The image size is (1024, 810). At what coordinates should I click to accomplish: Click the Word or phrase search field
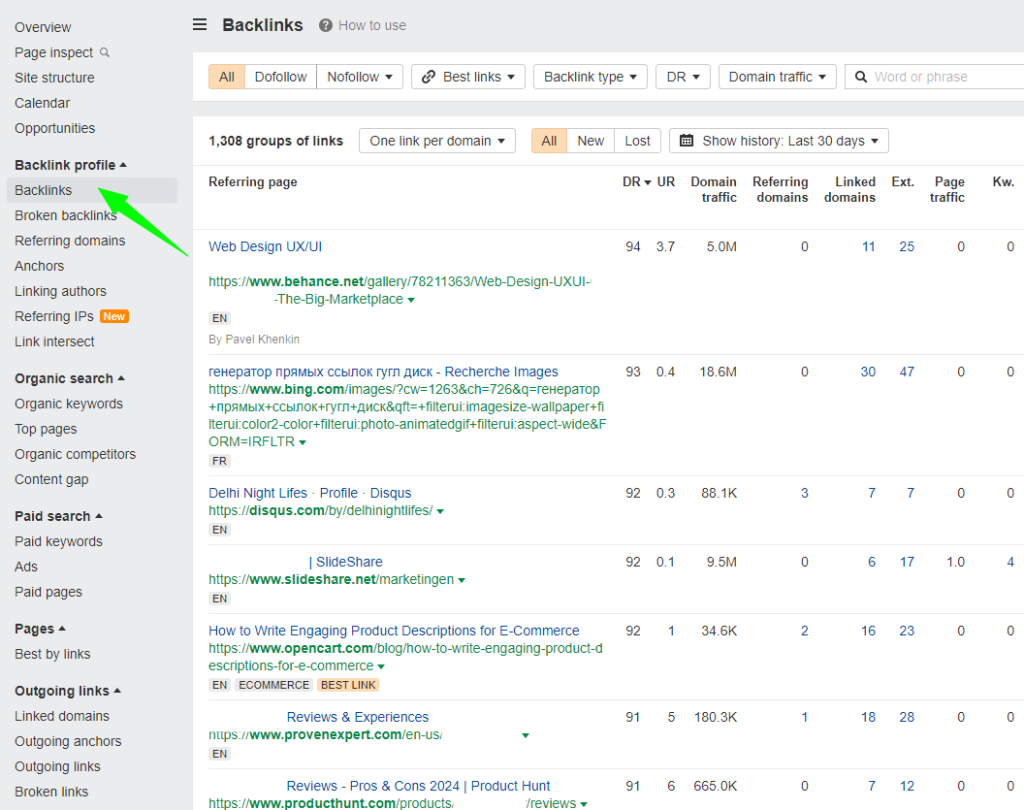[940, 77]
